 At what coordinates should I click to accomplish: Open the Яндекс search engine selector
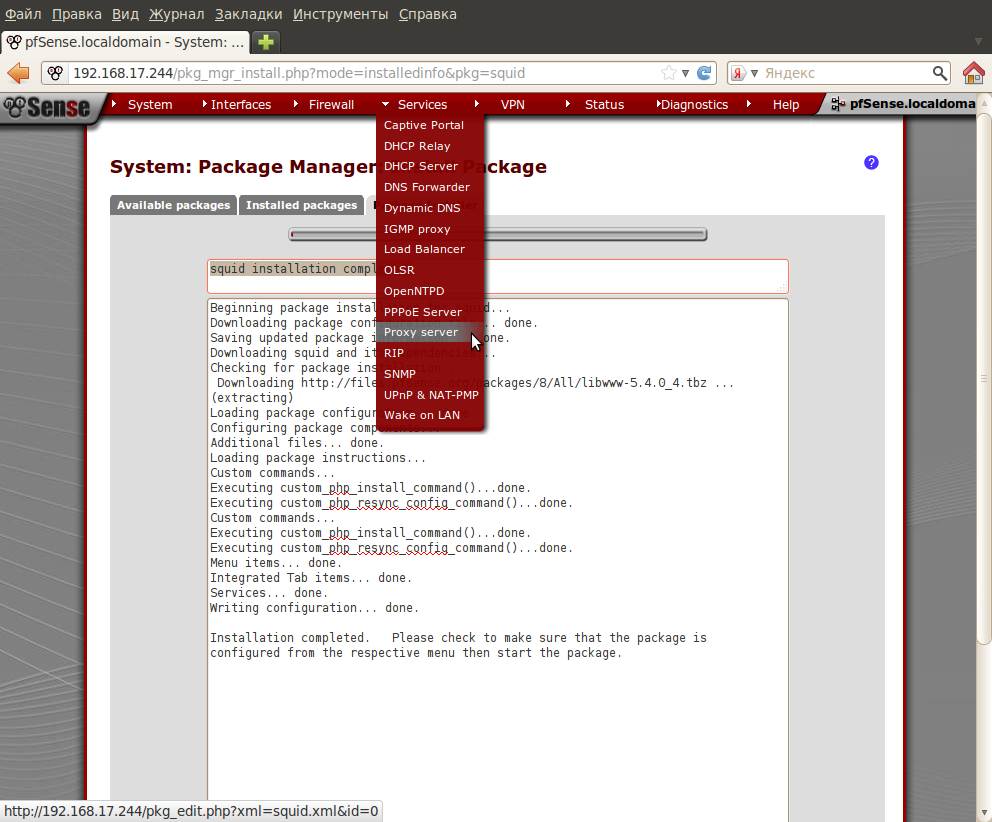tap(745, 73)
